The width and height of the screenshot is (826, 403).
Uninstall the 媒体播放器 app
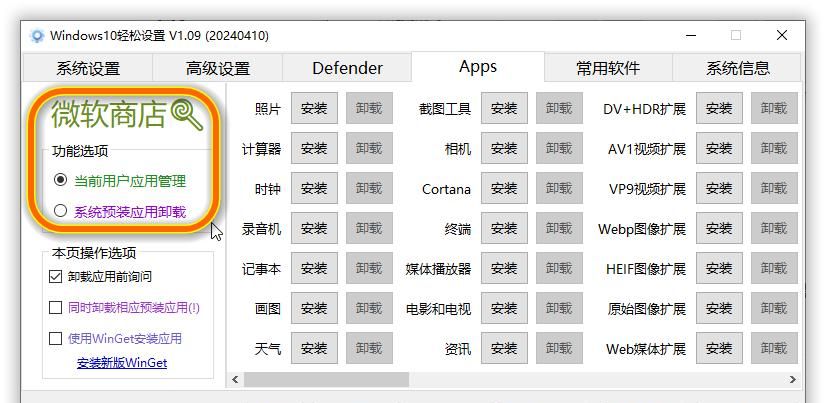pyautogui.click(x=559, y=269)
